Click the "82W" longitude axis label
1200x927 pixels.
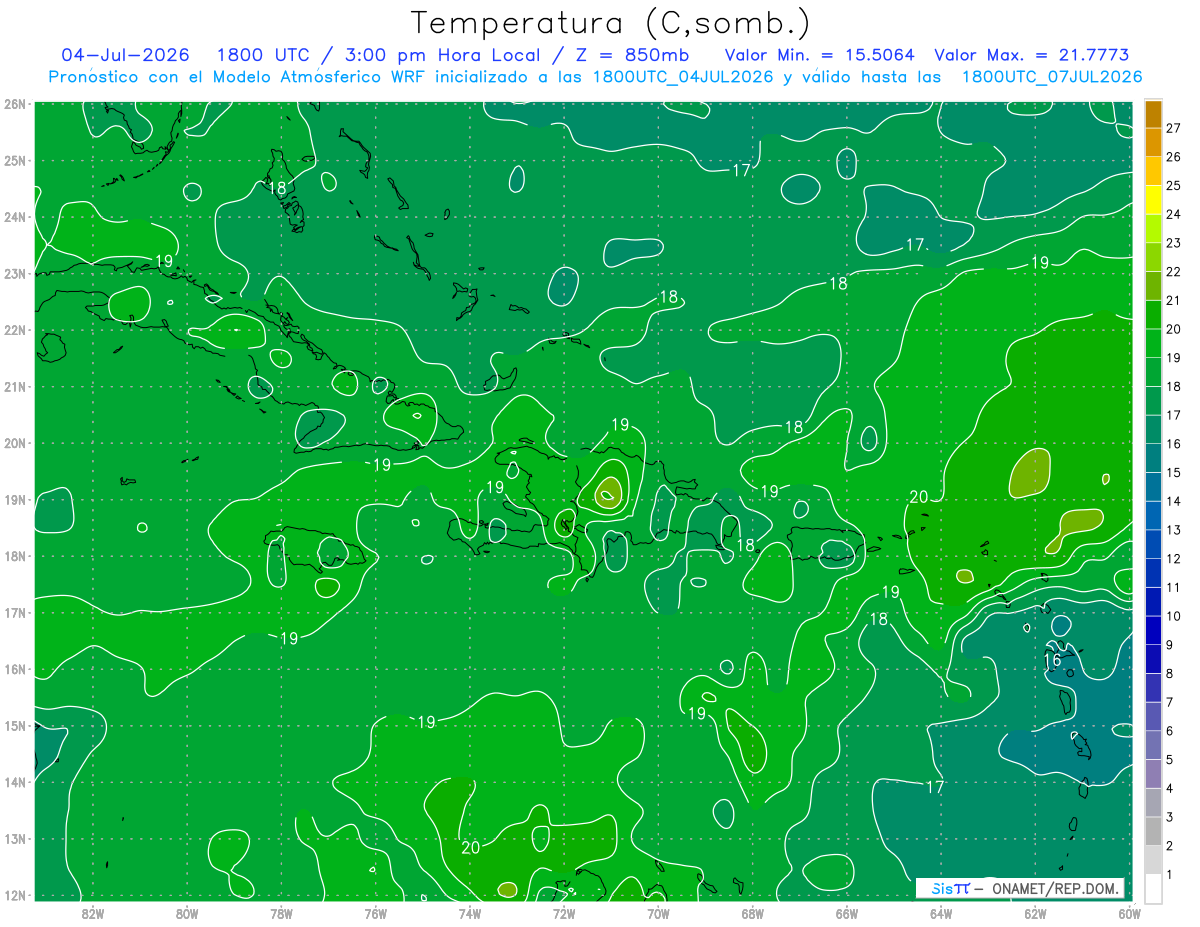point(93,913)
